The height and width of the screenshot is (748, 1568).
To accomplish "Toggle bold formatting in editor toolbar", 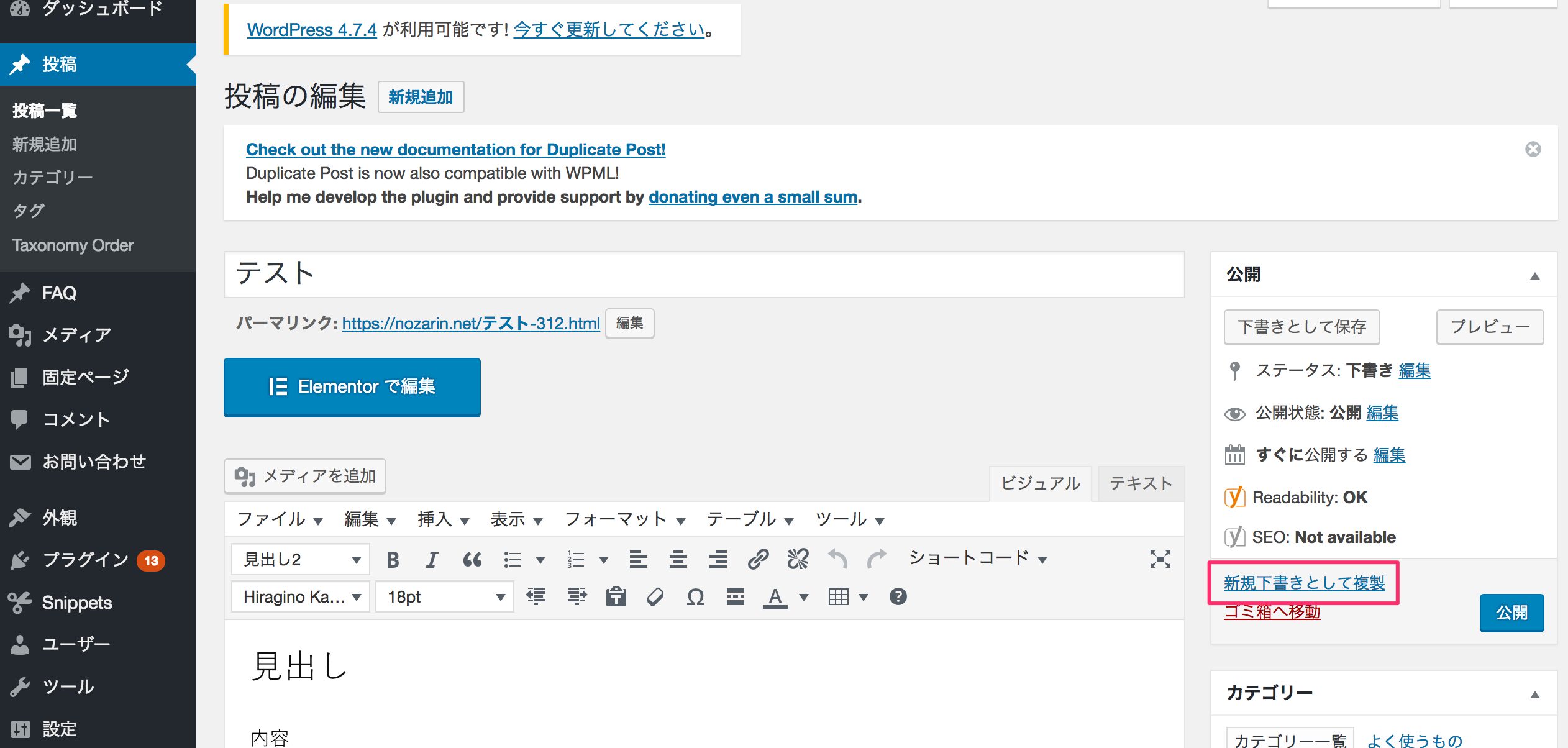I will point(393,559).
